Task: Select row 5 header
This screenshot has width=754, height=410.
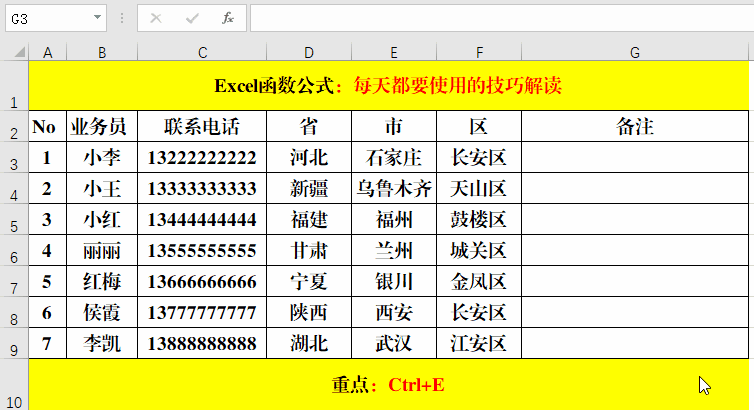Action: (x=14, y=219)
